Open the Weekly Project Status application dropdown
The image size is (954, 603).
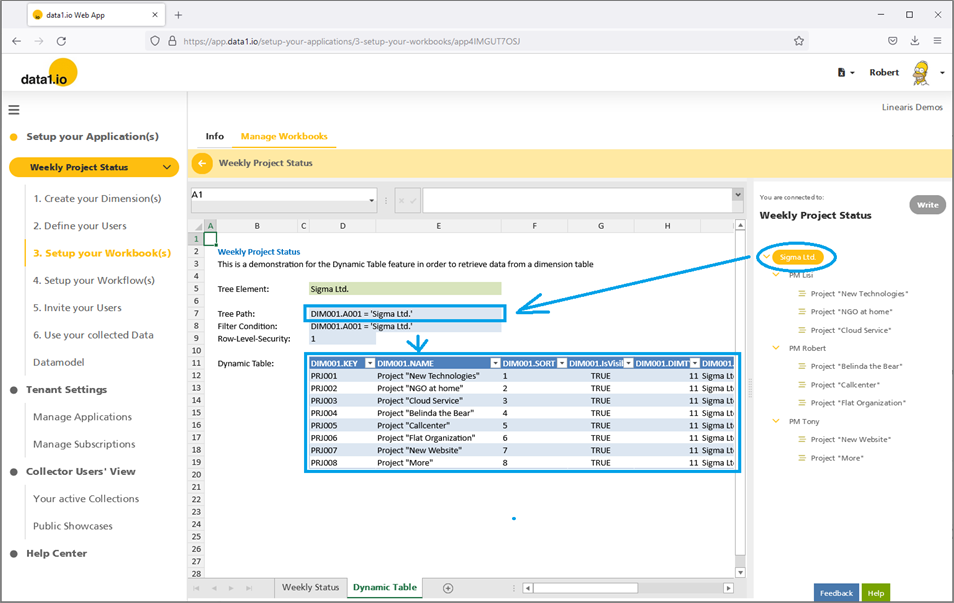click(94, 167)
